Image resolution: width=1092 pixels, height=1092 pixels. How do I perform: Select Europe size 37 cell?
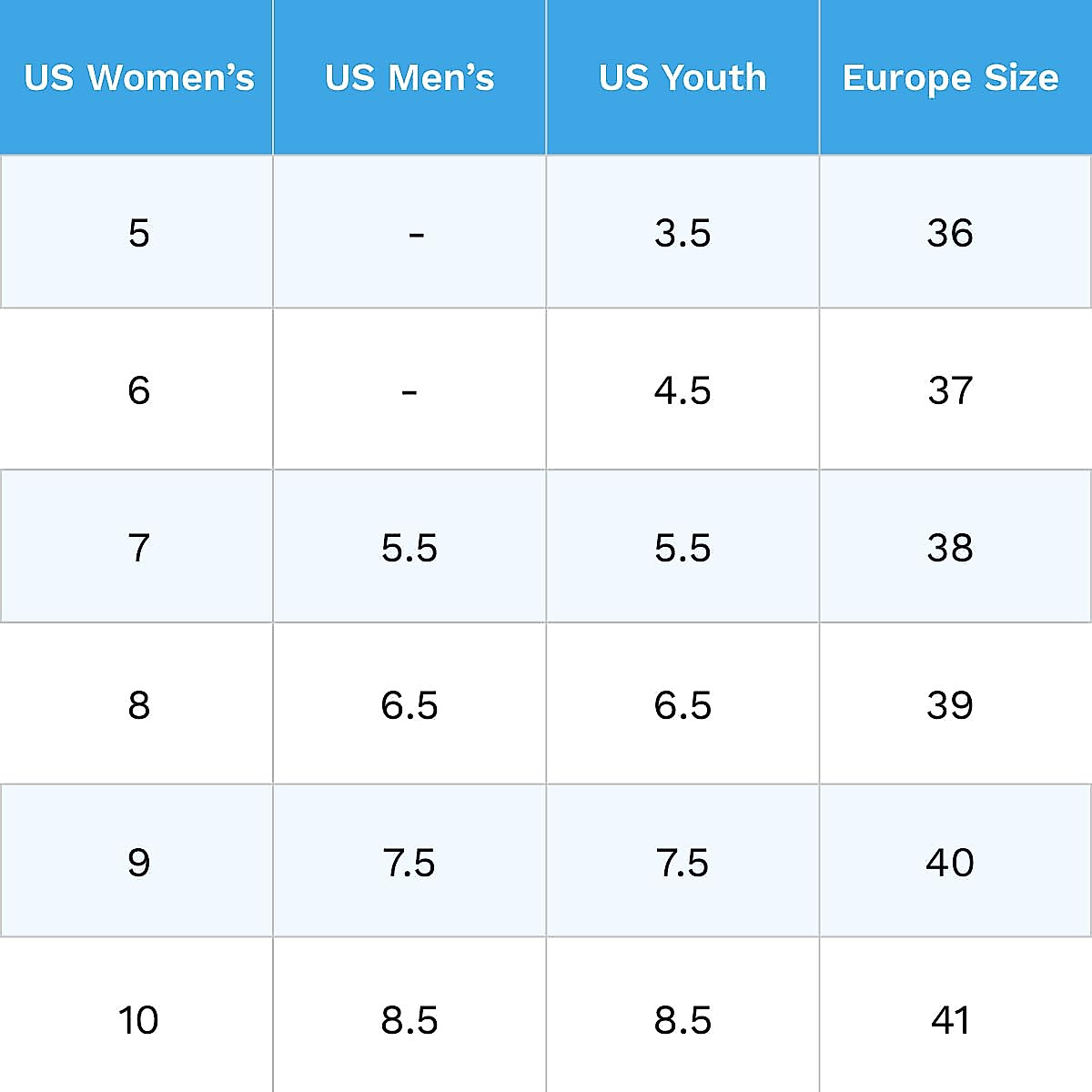pos(950,390)
